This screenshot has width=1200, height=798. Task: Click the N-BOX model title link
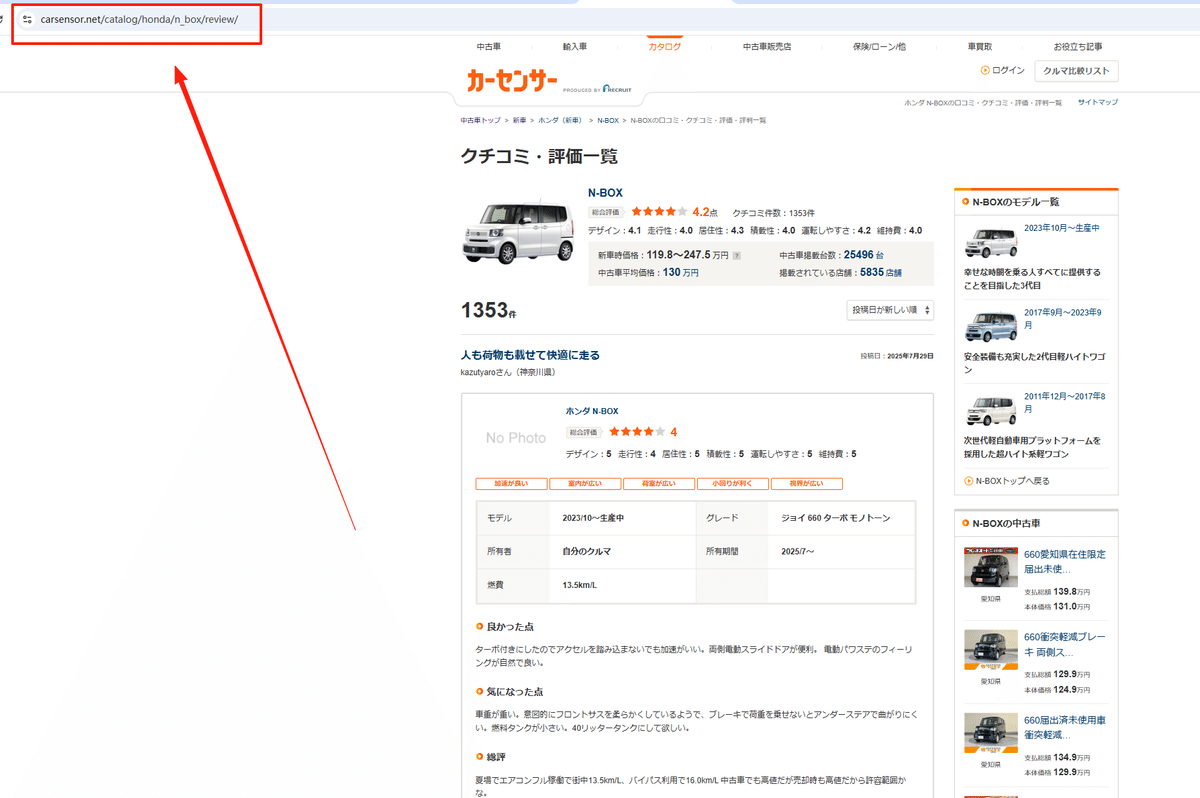click(605, 192)
